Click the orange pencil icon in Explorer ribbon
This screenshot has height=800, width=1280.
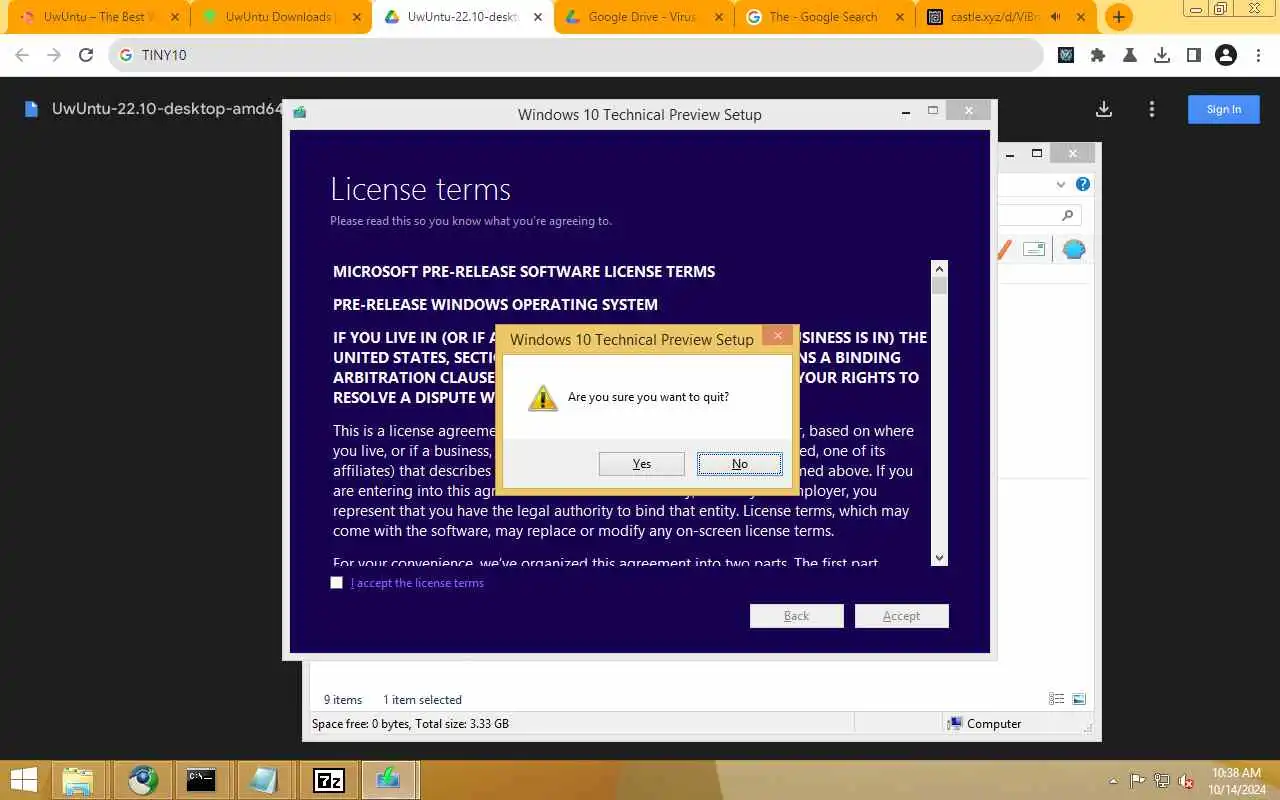1004,250
